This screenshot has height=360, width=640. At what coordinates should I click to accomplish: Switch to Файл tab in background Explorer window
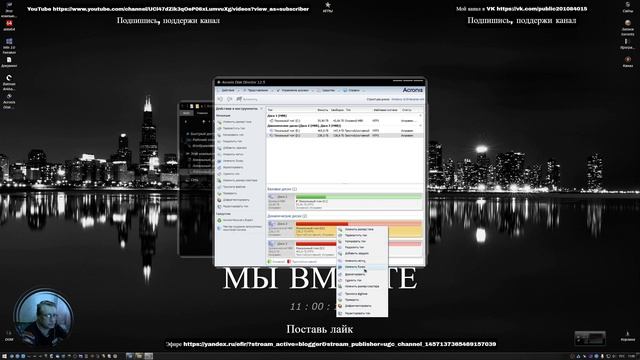[186, 113]
